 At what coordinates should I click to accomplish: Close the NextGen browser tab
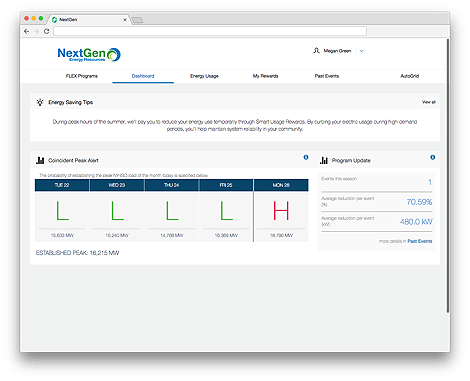pos(125,20)
